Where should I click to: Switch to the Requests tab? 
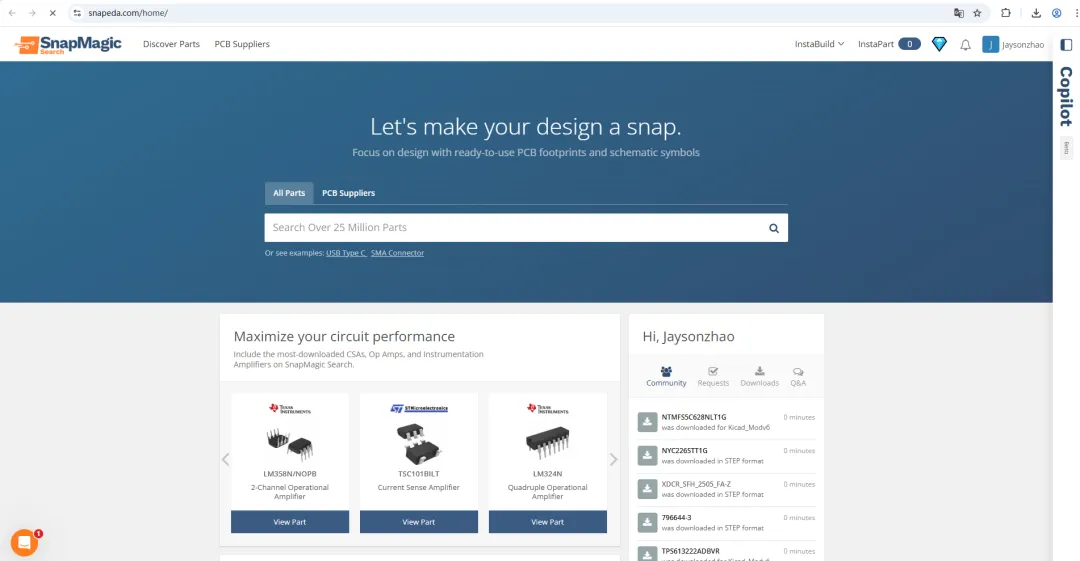coord(713,376)
